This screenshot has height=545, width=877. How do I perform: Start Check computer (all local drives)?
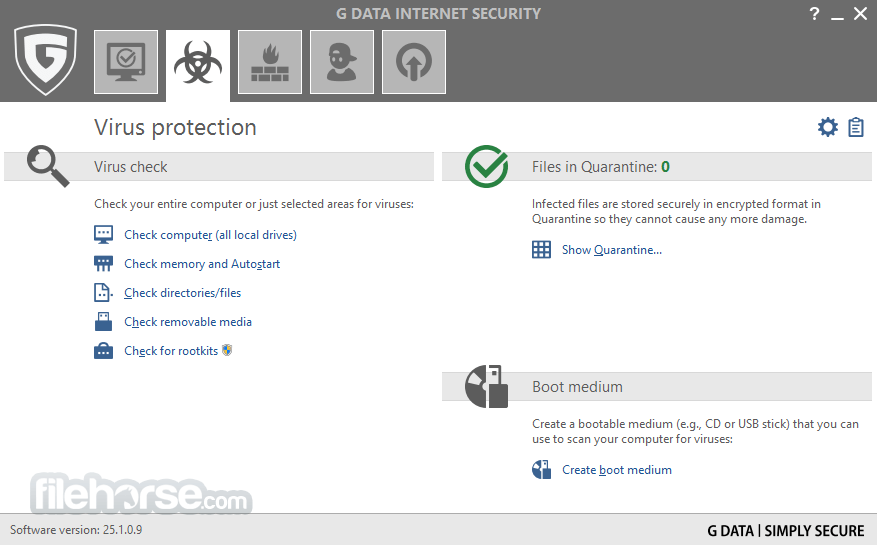pyautogui.click(x=210, y=235)
